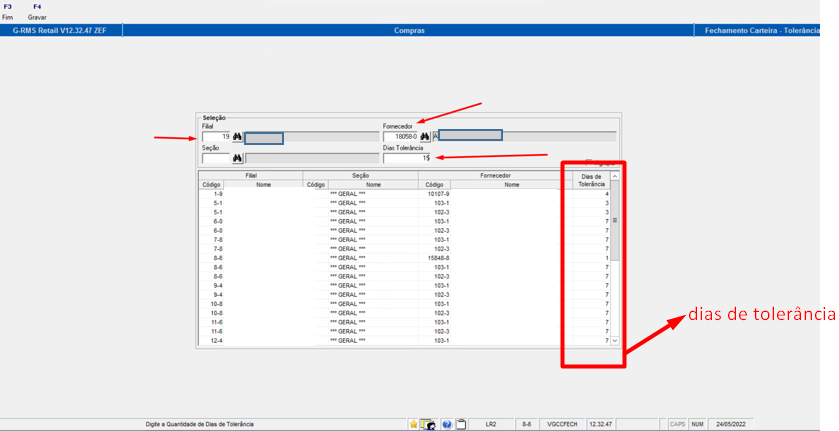Open the Filial lookup binoculars icon
The width and height of the screenshot is (839, 431).
(237, 137)
